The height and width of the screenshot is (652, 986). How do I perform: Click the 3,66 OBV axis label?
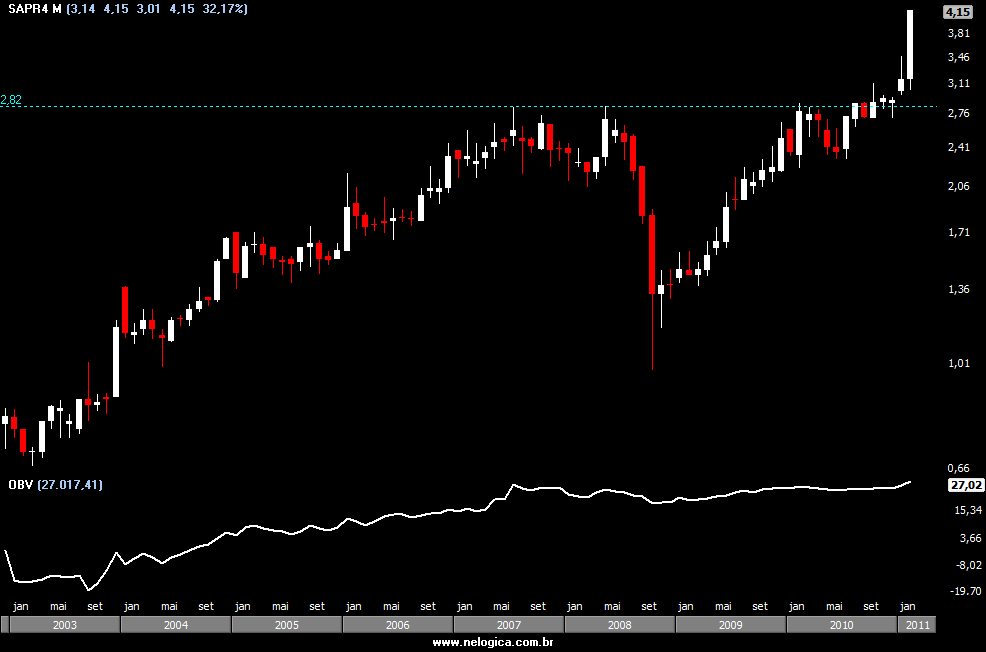coord(970,538)
